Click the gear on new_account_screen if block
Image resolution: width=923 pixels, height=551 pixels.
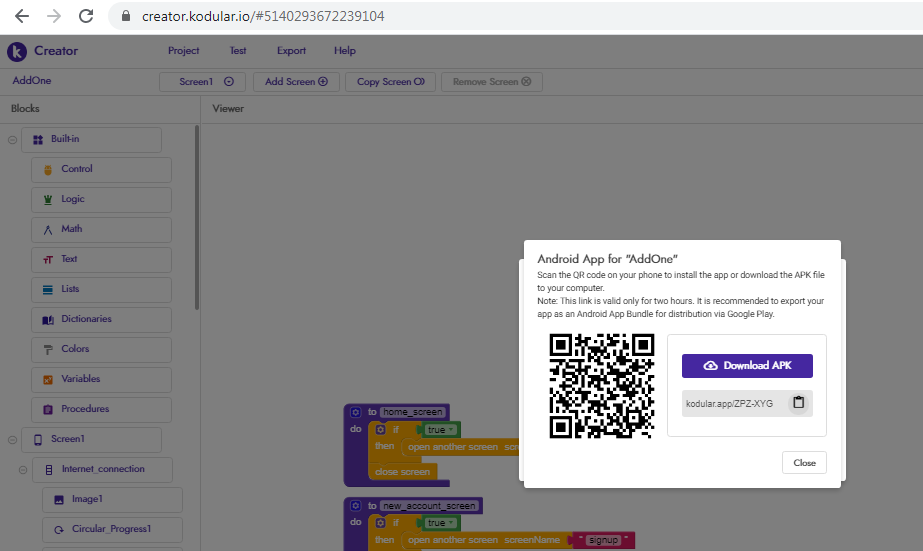click(x=380, y=523)
